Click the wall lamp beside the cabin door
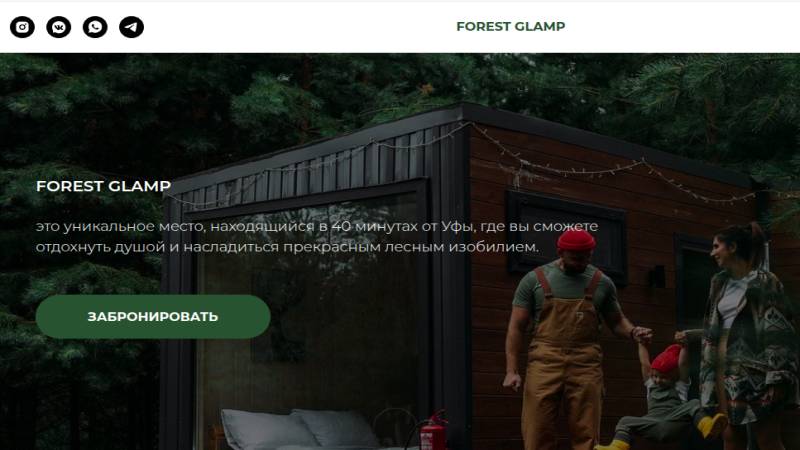The width and height of the screenshot is (800, 450). (657, 276)
